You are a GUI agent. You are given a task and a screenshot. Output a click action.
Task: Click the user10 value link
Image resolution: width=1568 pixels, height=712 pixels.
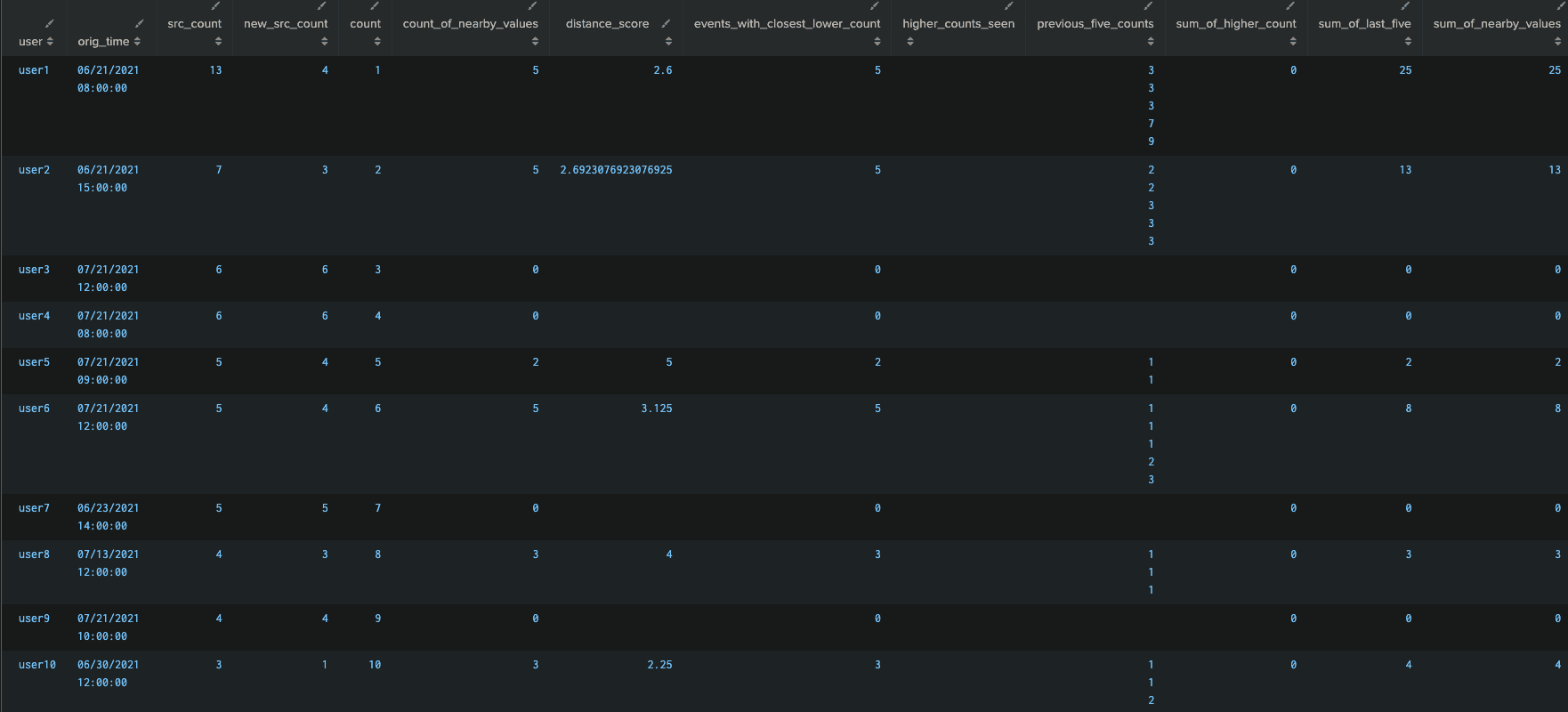37,665
